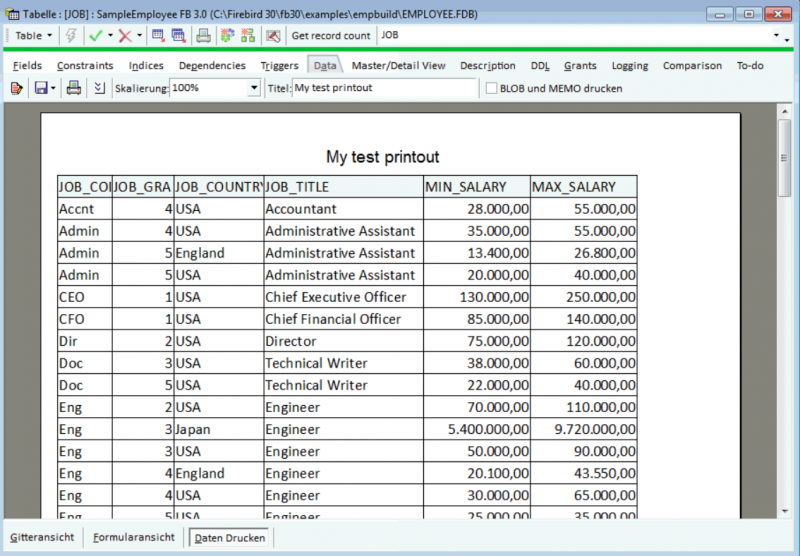This screenshot has height=556, width=800.
Task: Click the printer icon in top toolbar
Action: click(x=204, y=36)
